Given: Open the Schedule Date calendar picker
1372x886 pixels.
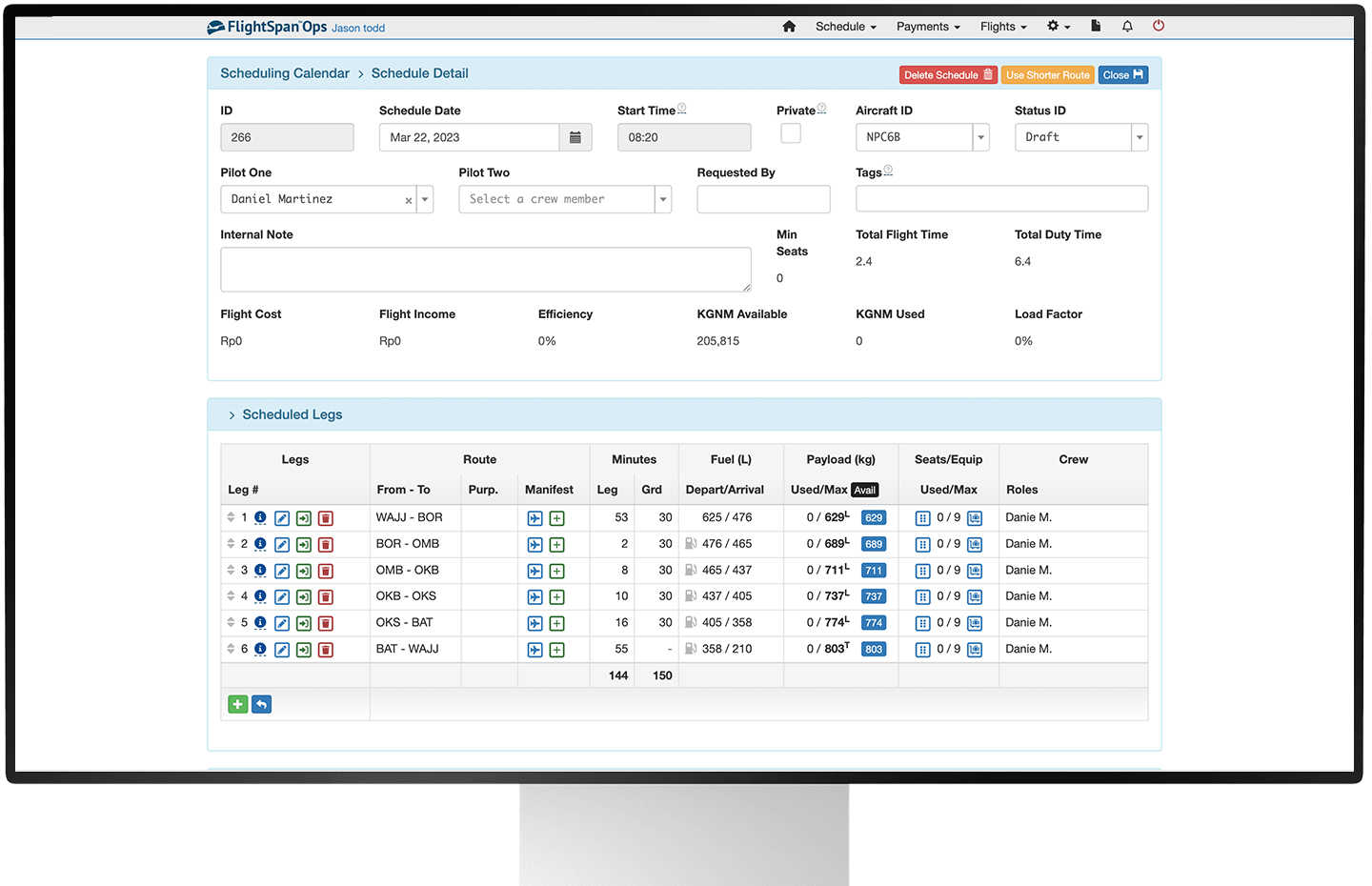Looking at the screenshot, I should tap(575, 137).
